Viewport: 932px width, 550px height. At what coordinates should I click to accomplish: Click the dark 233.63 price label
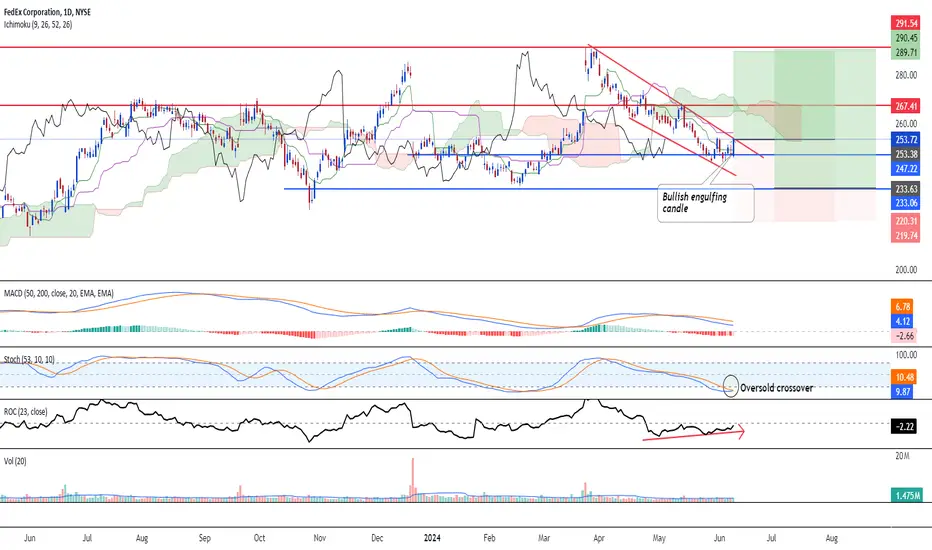tap(906, 189)
